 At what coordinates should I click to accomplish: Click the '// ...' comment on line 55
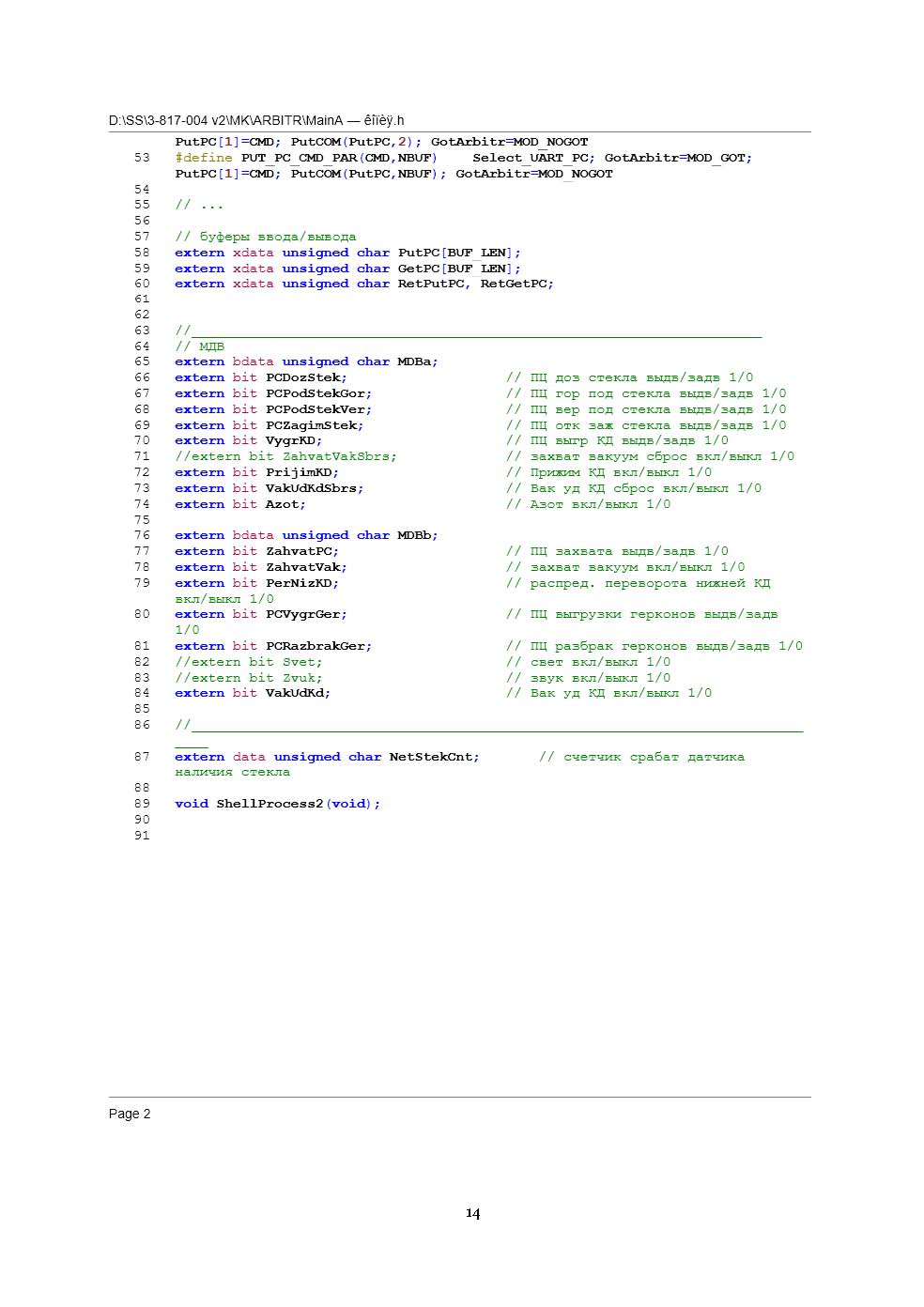tap(199, 205)
